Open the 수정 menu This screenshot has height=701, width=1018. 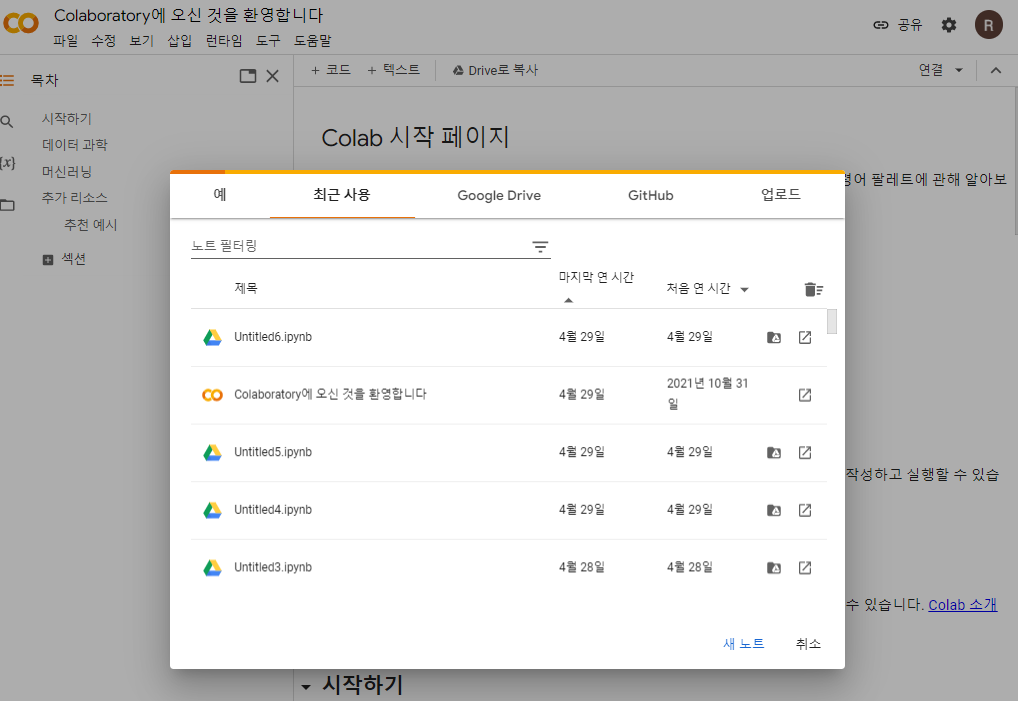point(103,41)
